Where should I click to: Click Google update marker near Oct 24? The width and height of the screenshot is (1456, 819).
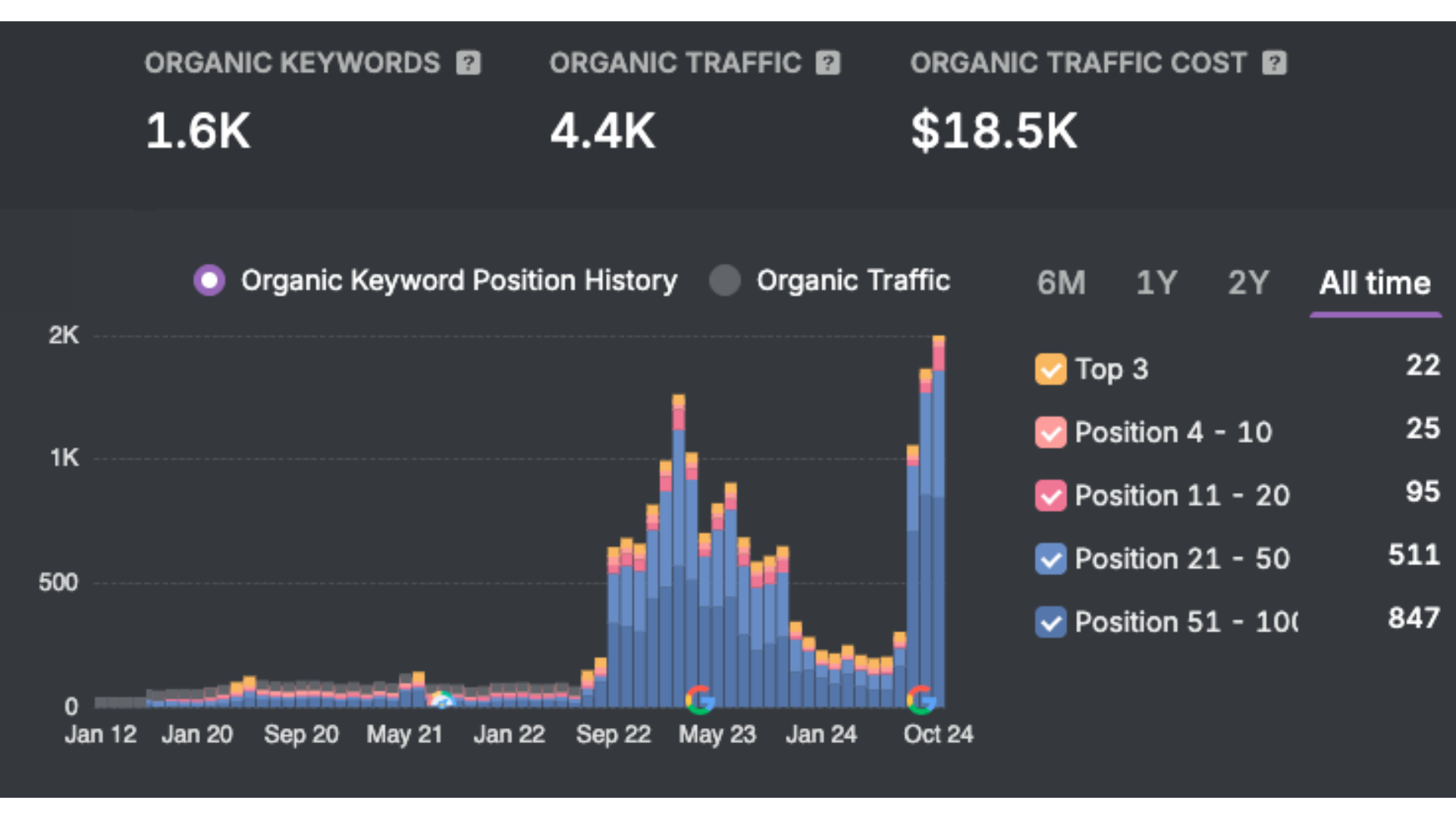coord(921,699)
